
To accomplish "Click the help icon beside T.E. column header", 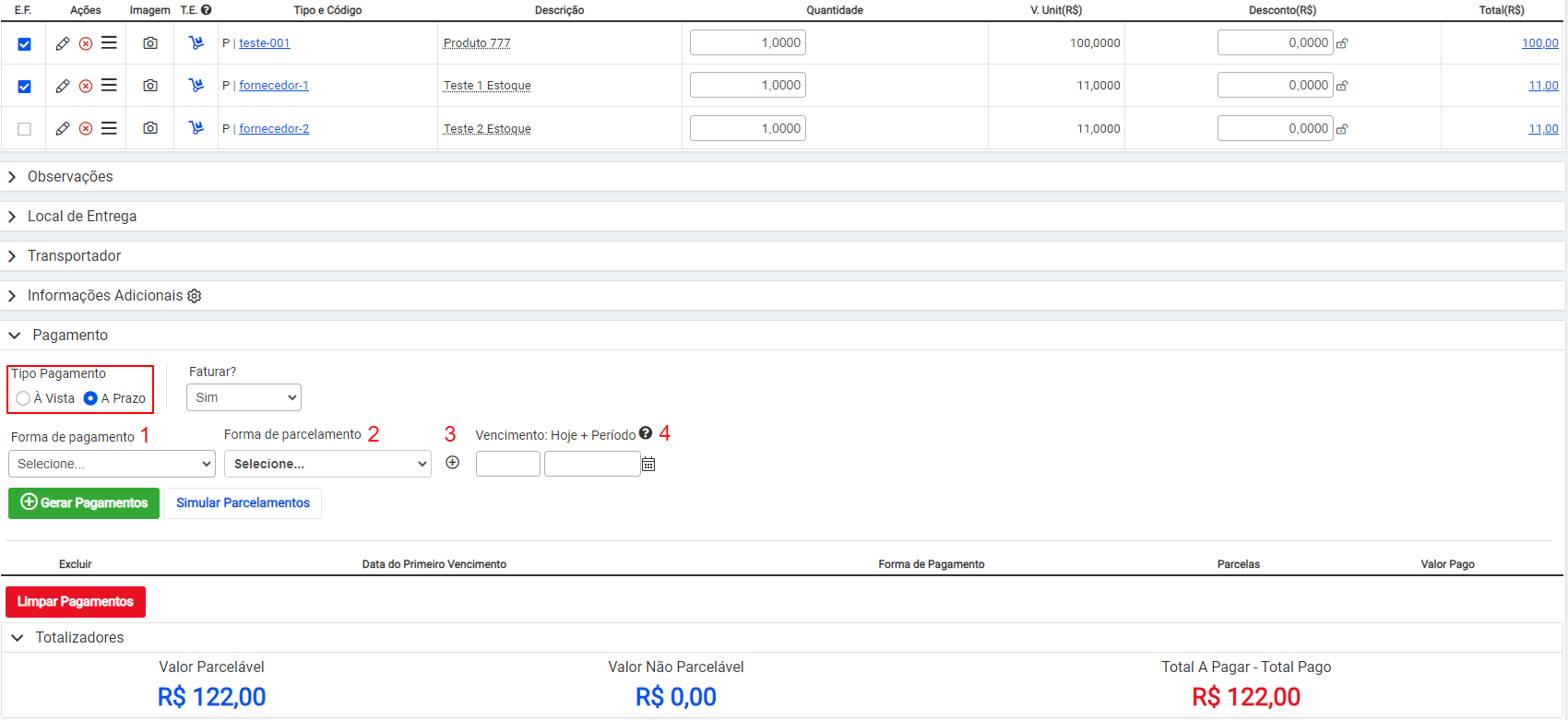I will click(x=207, y=10).
